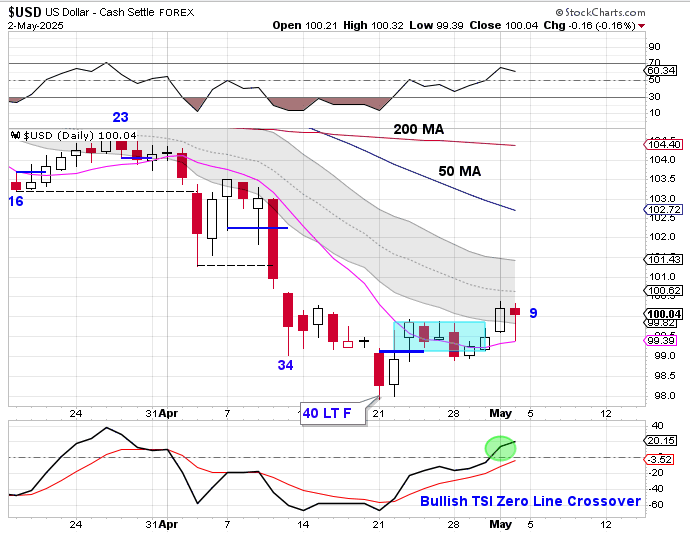Click the $USD ticker symbol title
This screenshot has width=690, height=538.
(x=27, y=12)
